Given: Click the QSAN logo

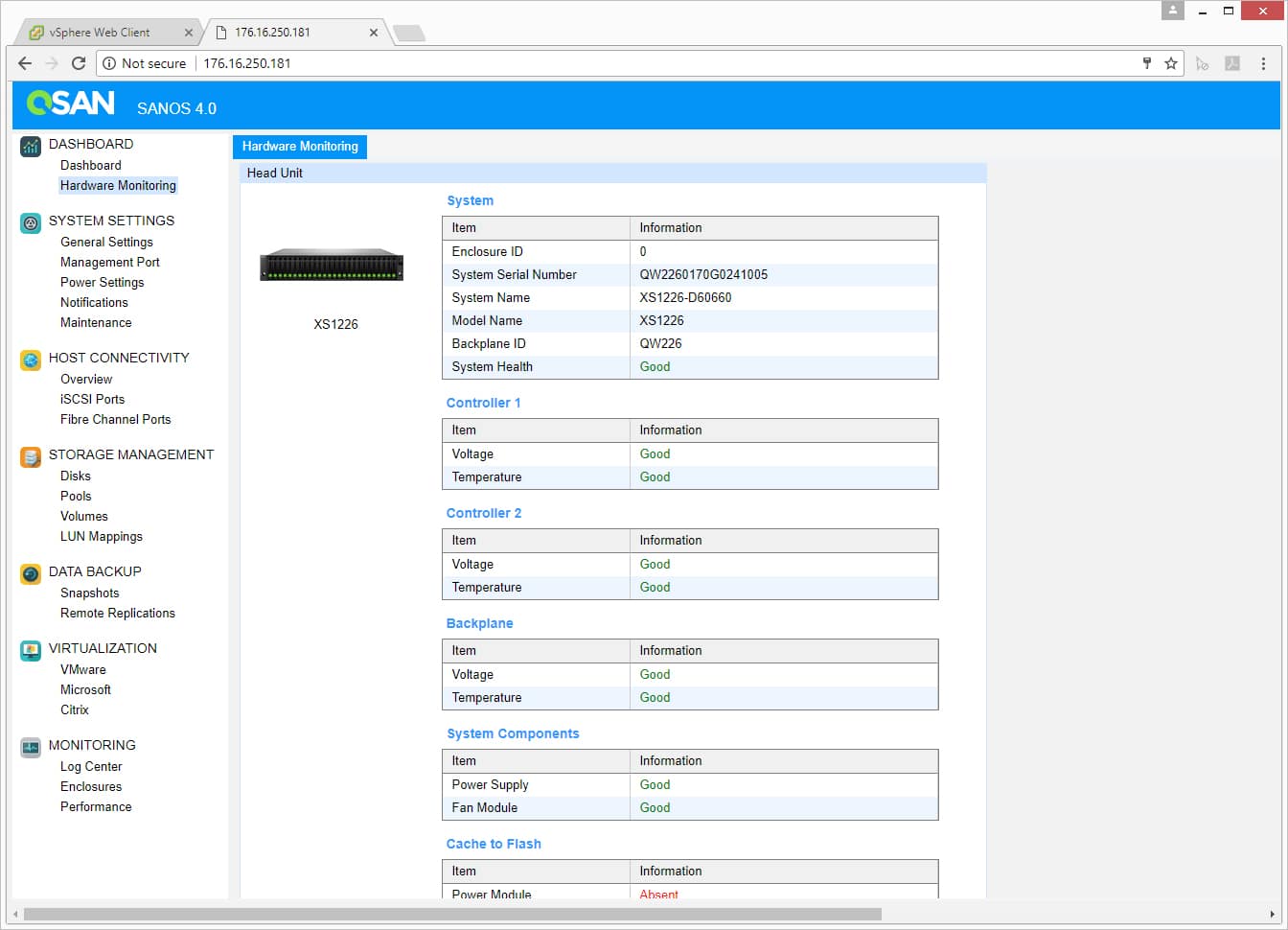Looking at the screenshot, I should coord(71,103).
